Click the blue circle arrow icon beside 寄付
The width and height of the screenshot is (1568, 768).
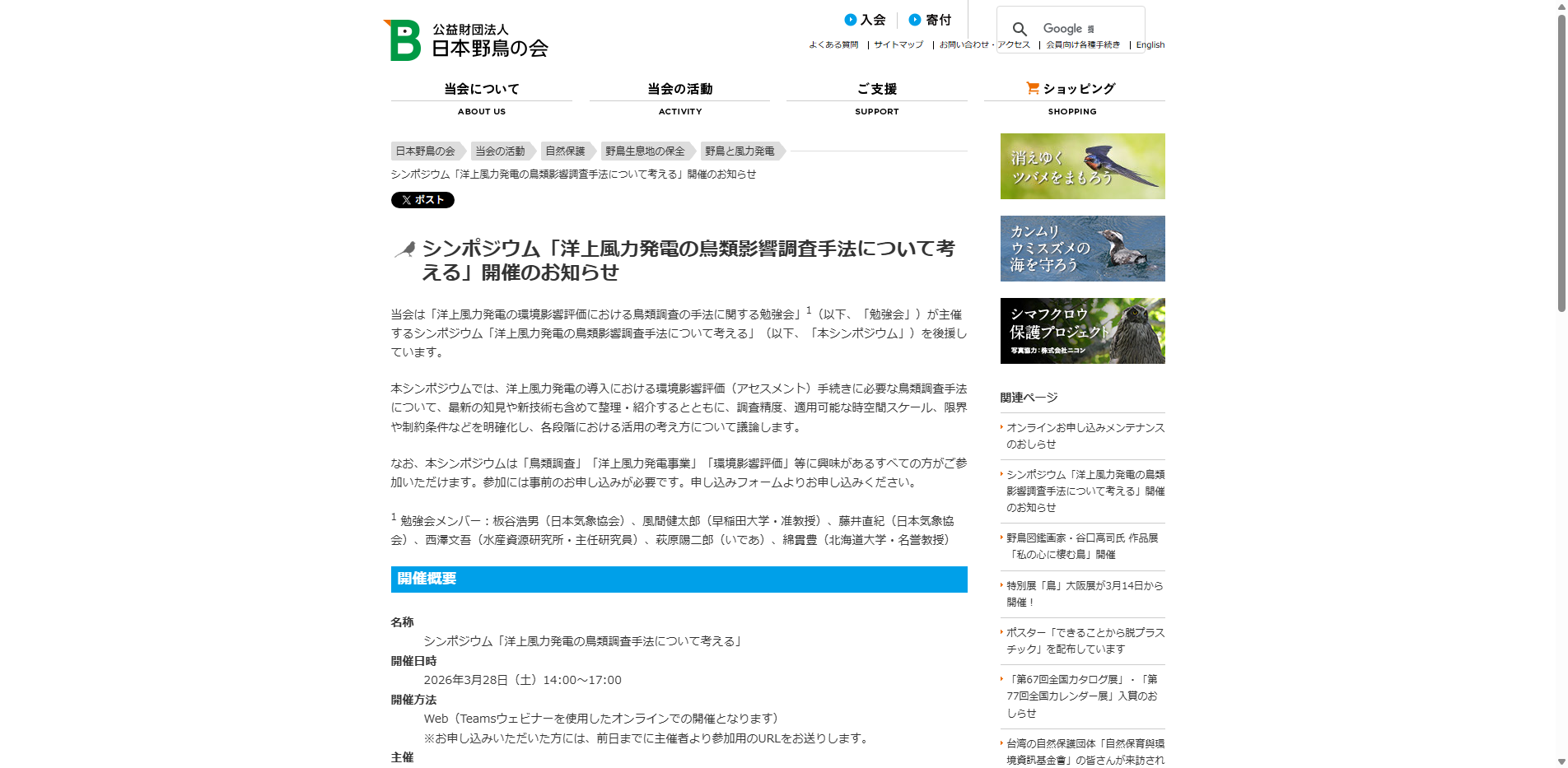coord(913,19)
